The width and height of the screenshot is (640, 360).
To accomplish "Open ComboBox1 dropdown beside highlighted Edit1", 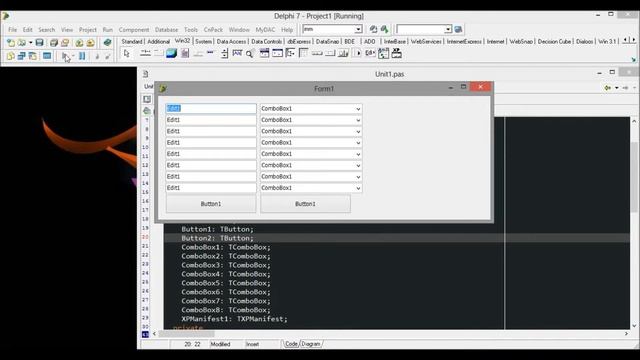I will tap(358, 109).
